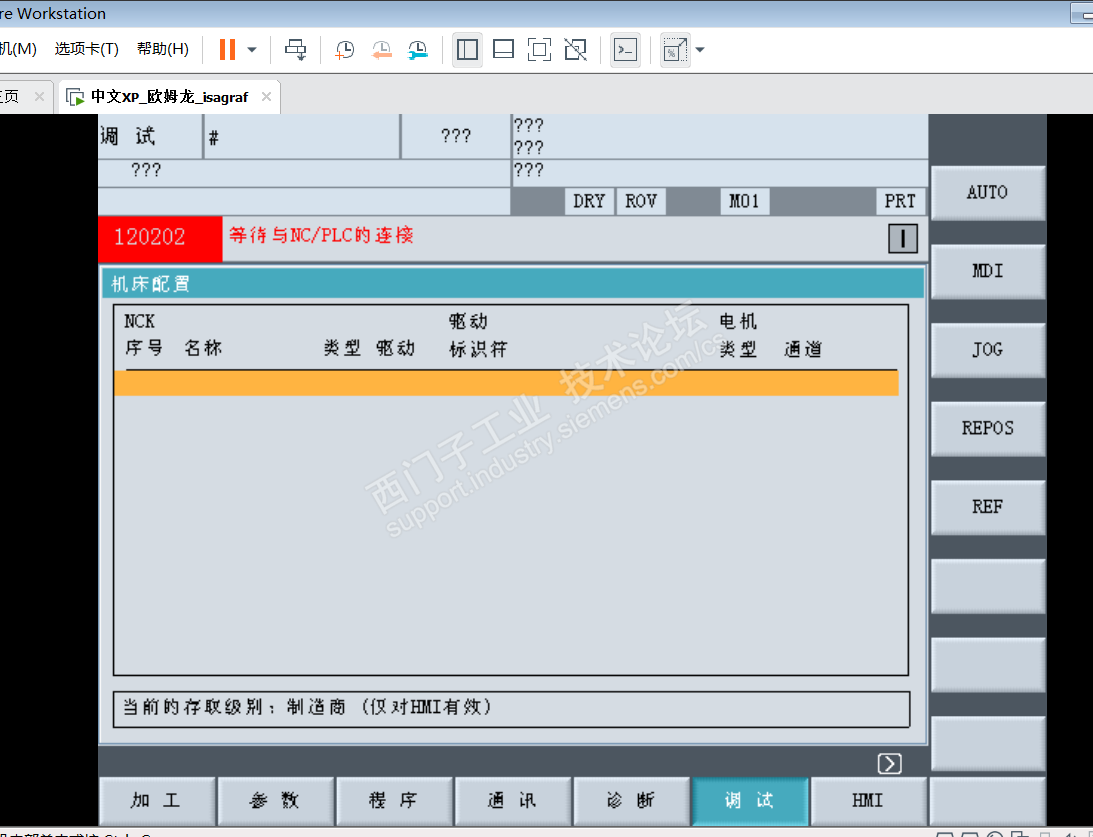Click the stretch guest display icon
The width and height of the screenshot is (1093, 837).
(x=675, y=49)
